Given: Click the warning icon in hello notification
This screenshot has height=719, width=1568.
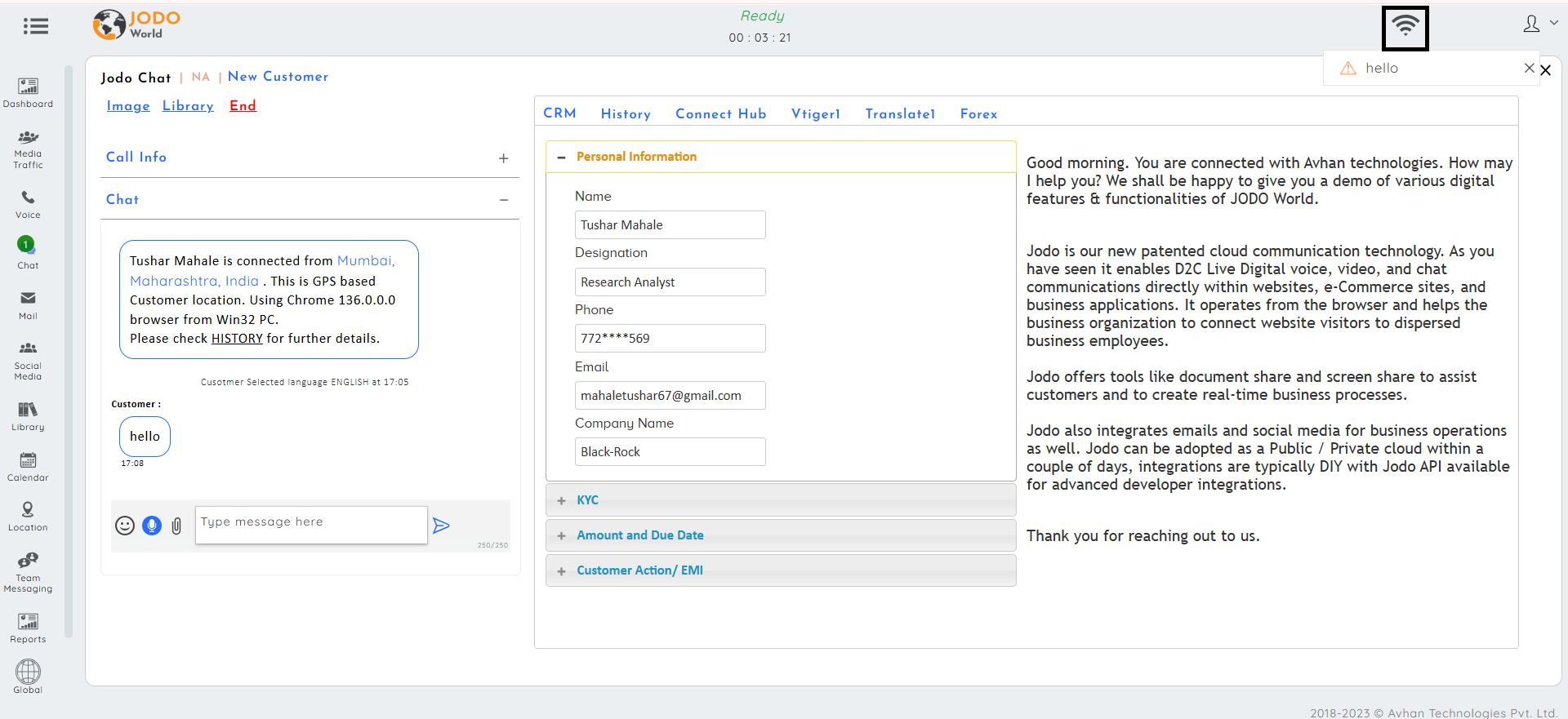Looking at the screenshot, I should click(1348, 69).
